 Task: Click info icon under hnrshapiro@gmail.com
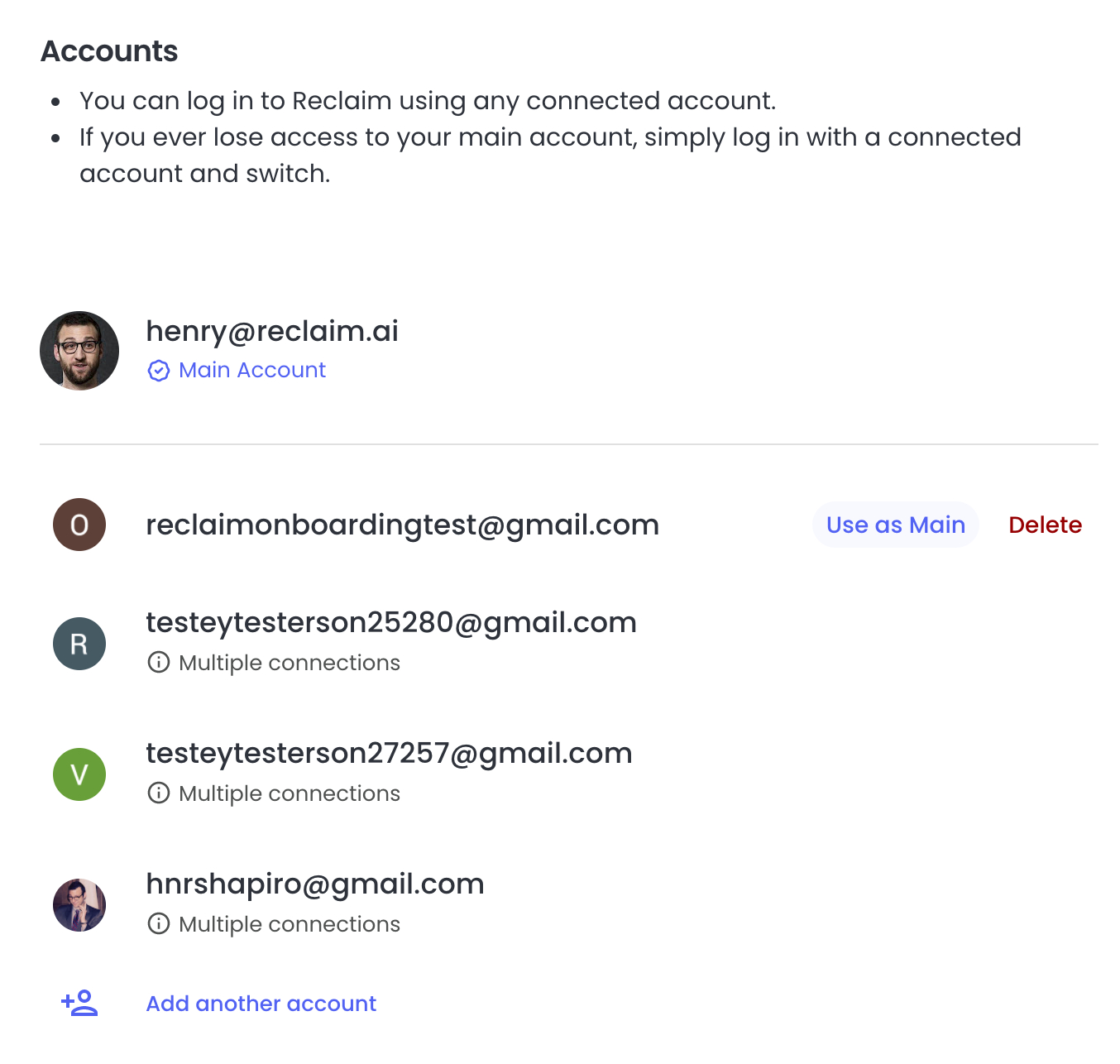click(x=159, y=924)
